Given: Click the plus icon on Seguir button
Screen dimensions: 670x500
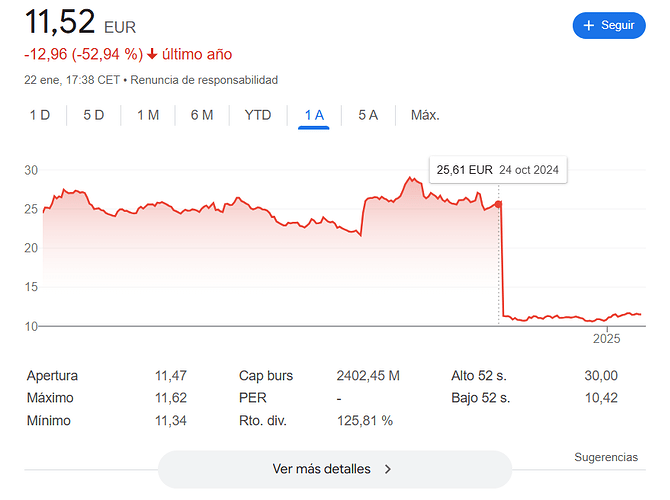Looking at the screenshot, I should [x=588, y=25].
